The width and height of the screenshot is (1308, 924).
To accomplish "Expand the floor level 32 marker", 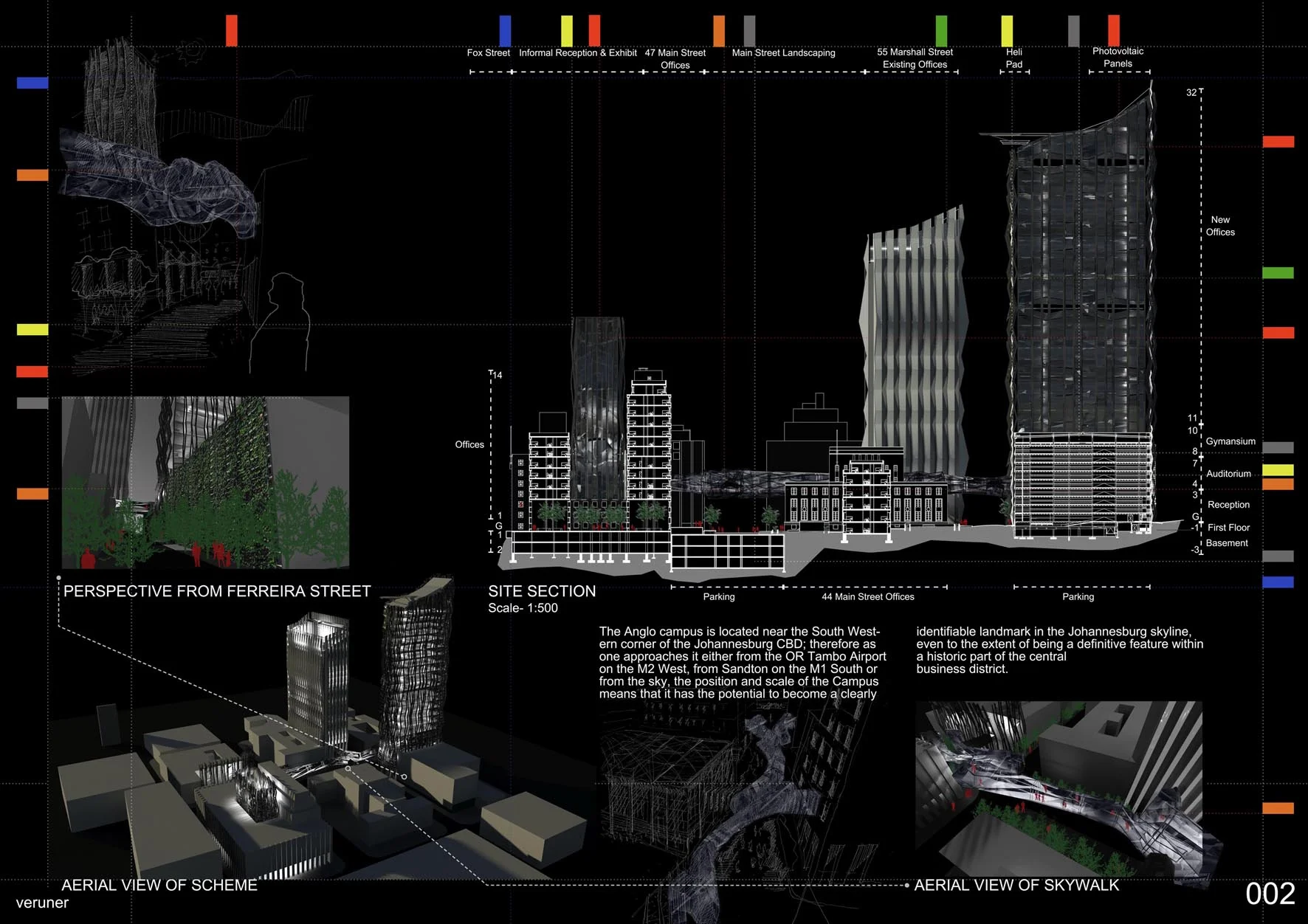I will click(1191, 92).
